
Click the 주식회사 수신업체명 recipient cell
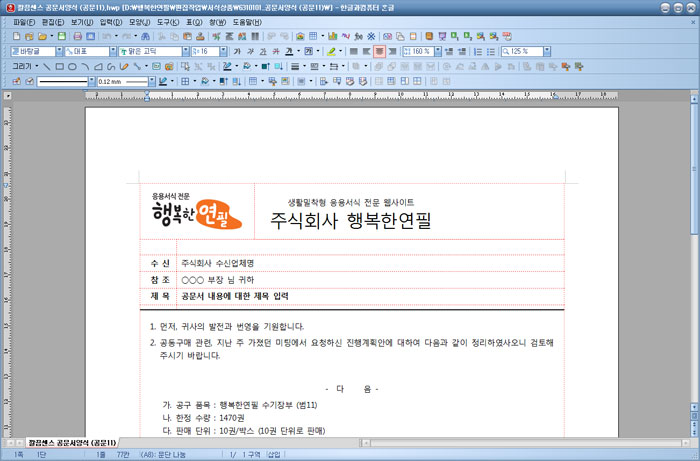(x=371, y=263)
